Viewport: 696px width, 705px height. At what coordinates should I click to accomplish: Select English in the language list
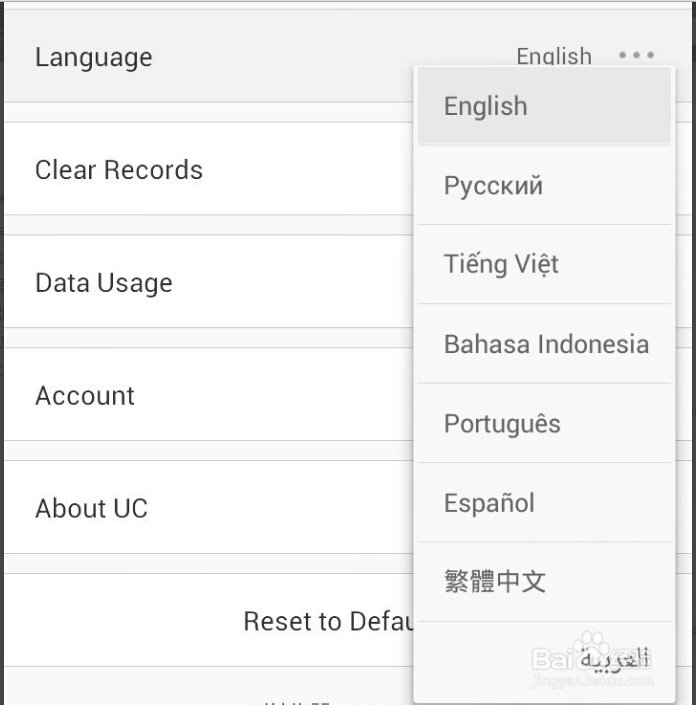click(x=544, y=106)
